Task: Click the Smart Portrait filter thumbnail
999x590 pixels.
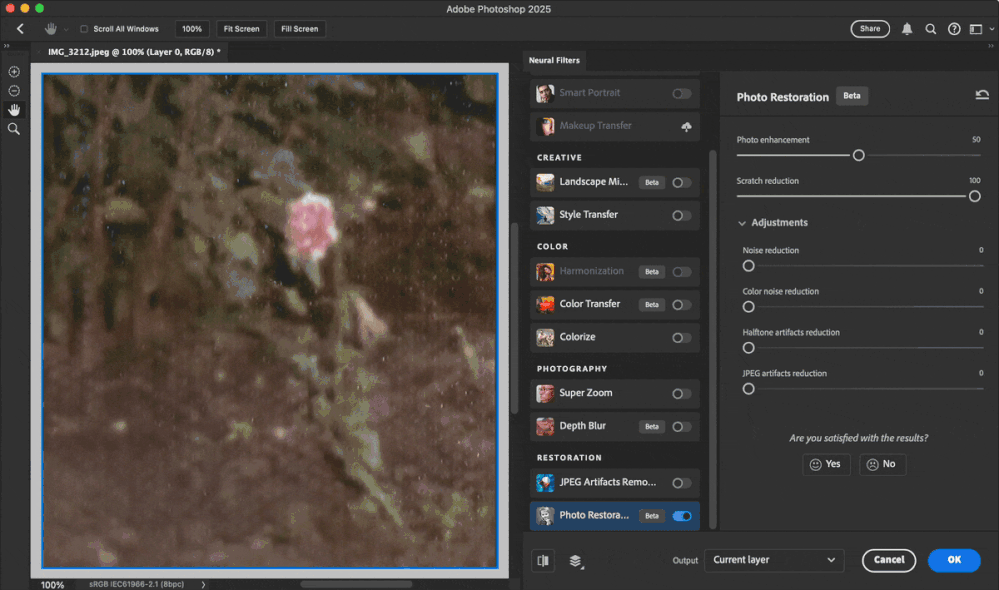Action: [545, 93]
